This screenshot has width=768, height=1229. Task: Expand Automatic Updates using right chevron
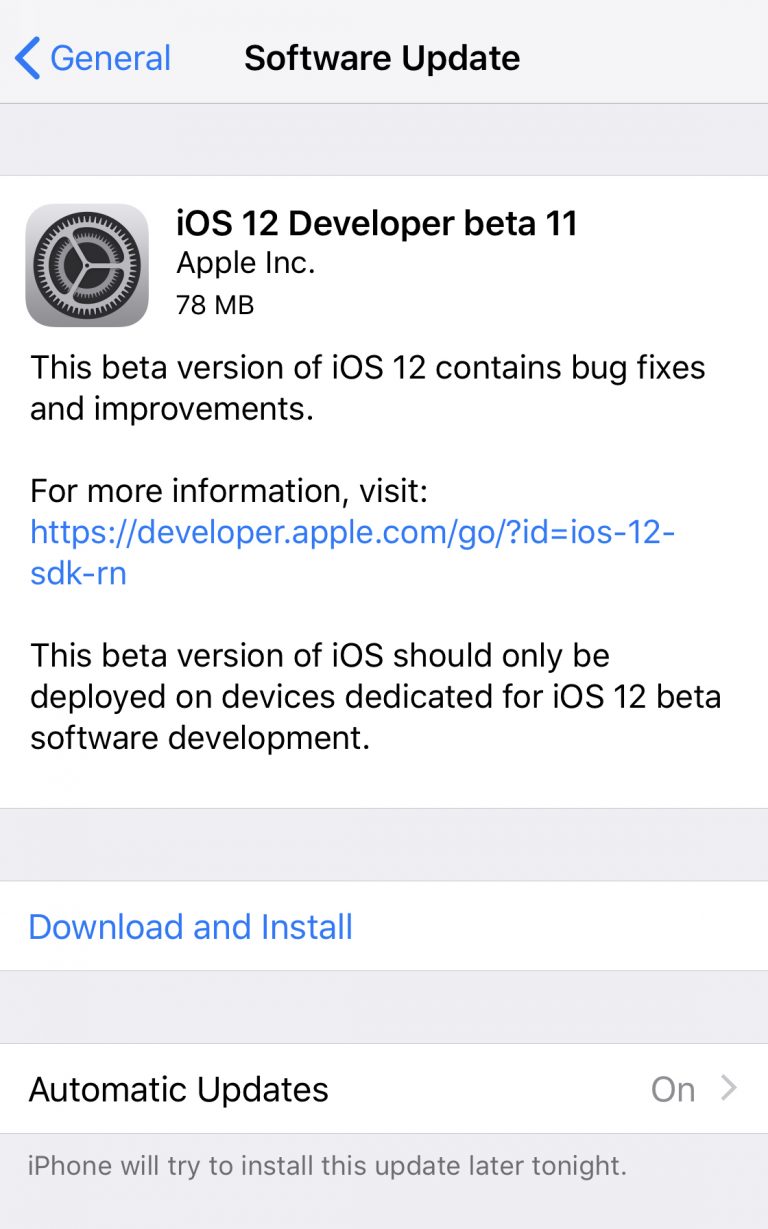coord(729,1088)
